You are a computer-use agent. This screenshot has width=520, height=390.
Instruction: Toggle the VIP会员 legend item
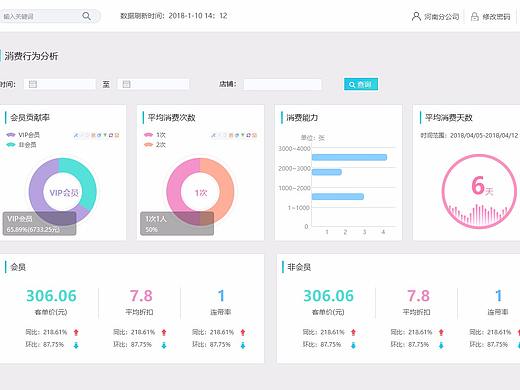tap(23, 135)
